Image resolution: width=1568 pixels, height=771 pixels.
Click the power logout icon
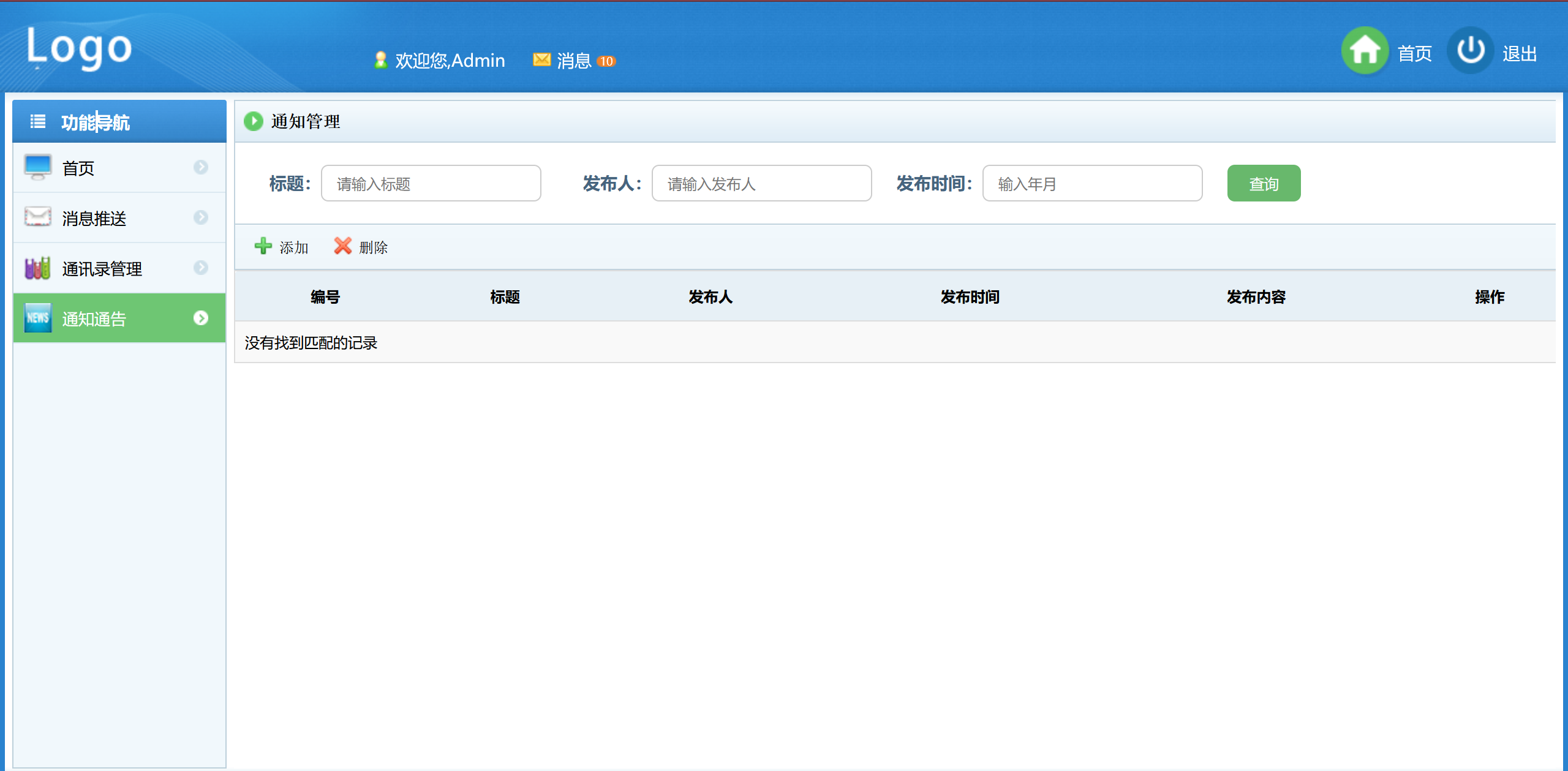click(1470, 51)
